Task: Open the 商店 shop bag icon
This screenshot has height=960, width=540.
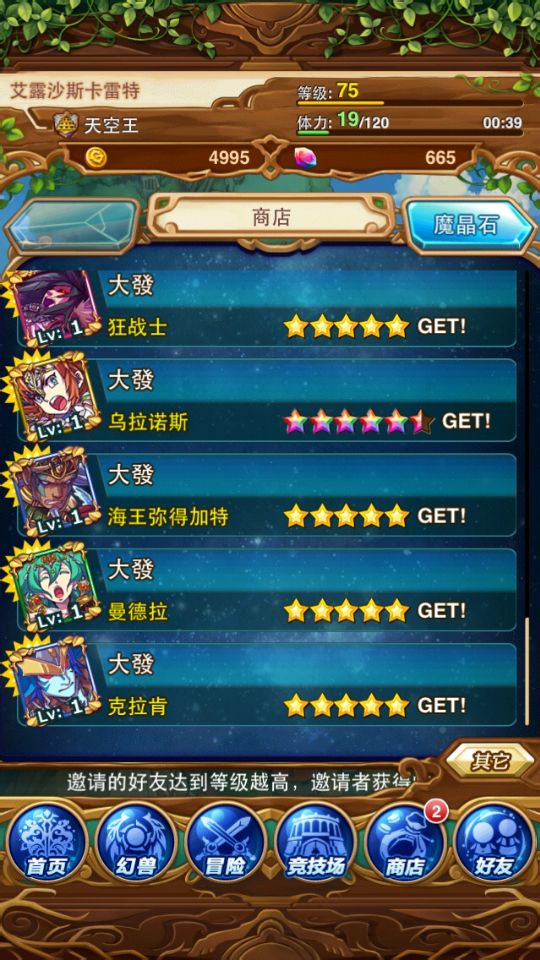Action: click(x=405, y=841)
